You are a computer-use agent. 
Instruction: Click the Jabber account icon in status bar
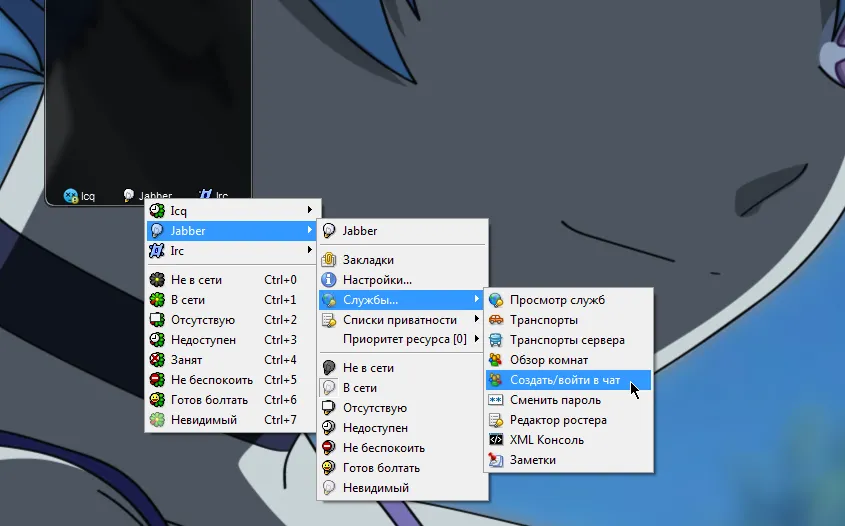129,195
